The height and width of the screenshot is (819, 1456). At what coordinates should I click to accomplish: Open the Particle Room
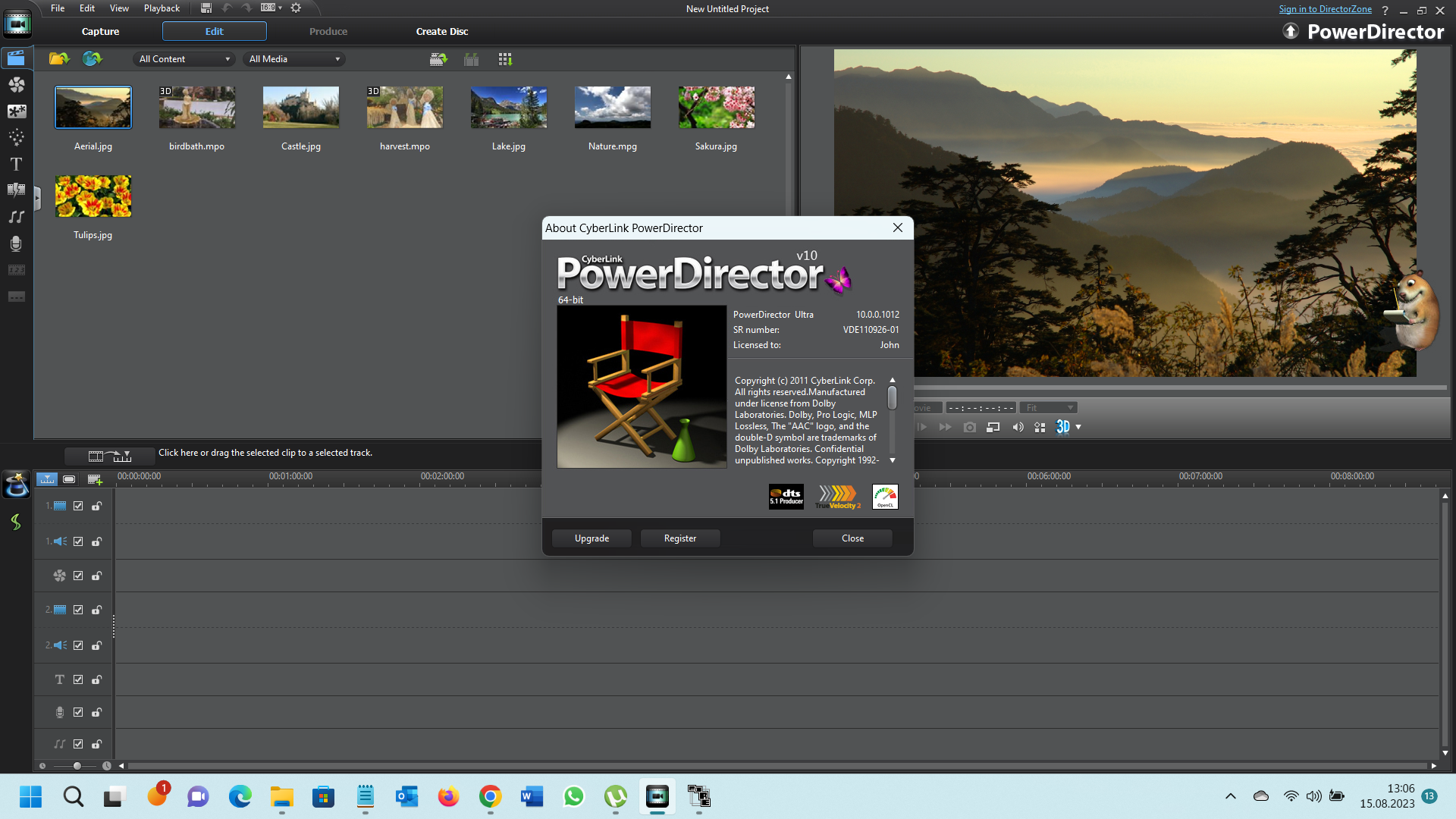[16, 137]
